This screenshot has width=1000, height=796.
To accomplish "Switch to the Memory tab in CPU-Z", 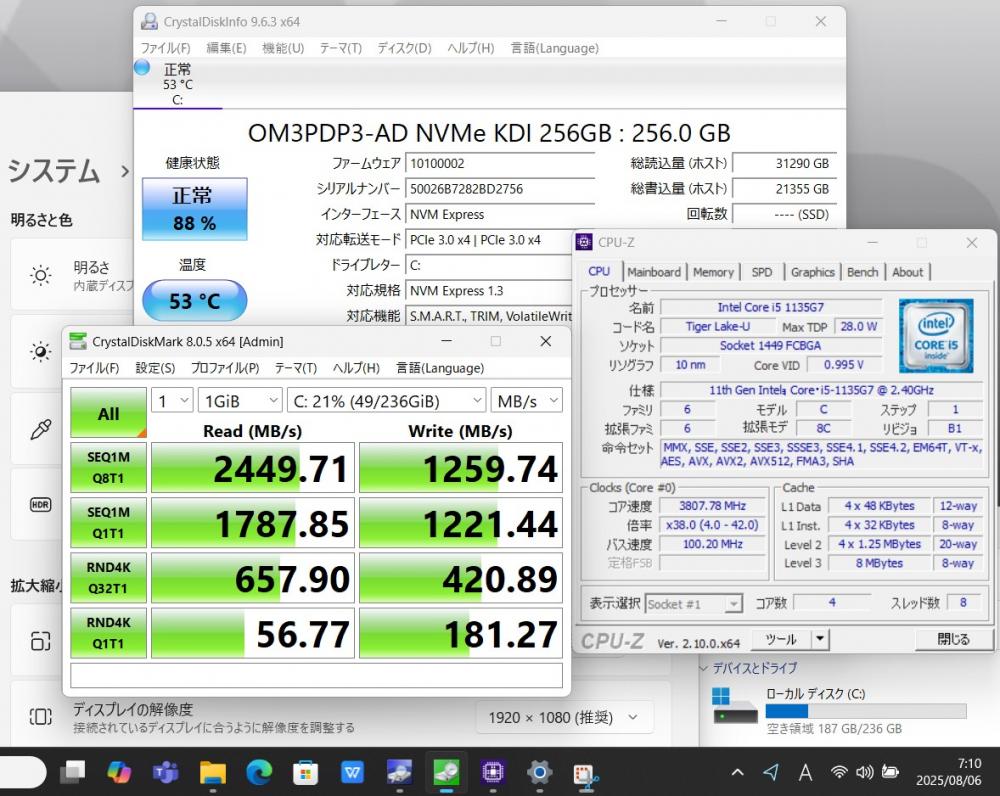I will pos(713,272).
